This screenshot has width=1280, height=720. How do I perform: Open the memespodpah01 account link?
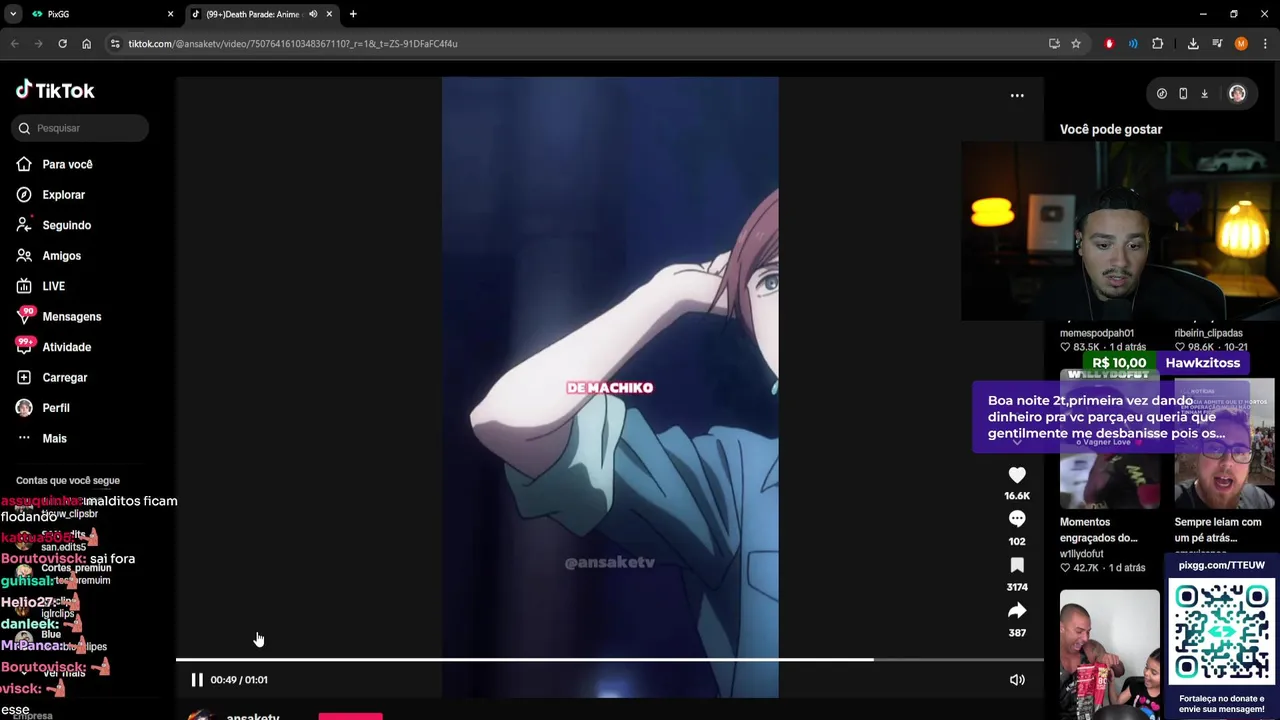pyautogui.click(x=1097, y=333)
